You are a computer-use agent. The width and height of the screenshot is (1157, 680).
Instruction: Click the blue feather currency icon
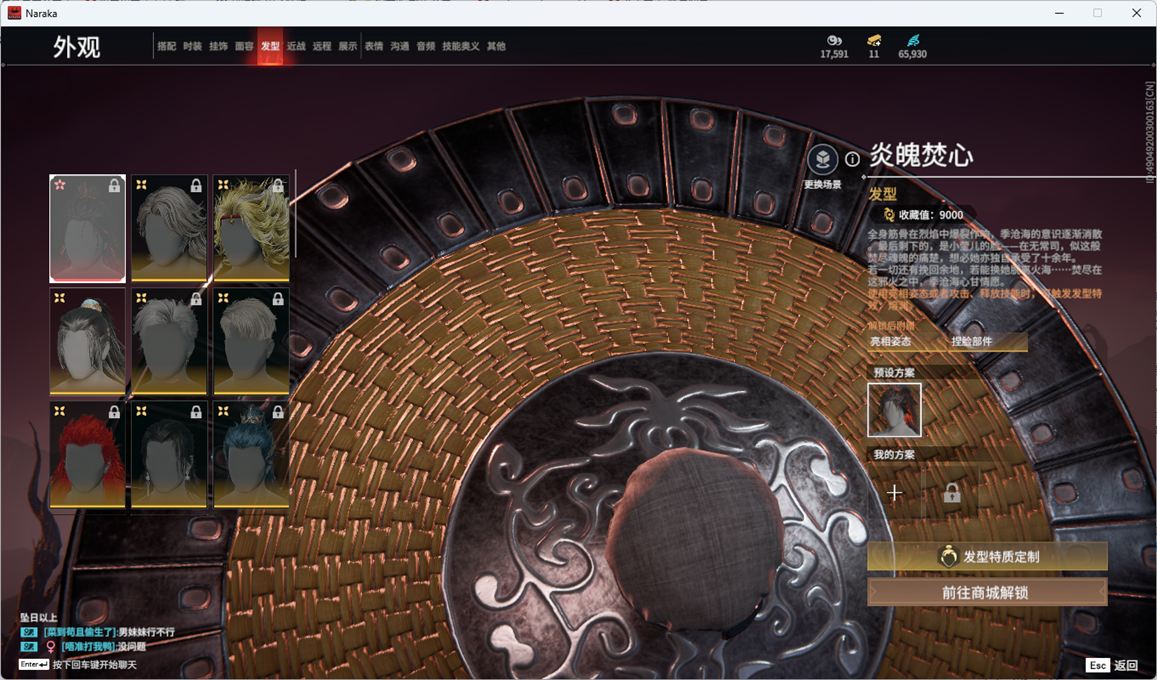click(912, 40)
